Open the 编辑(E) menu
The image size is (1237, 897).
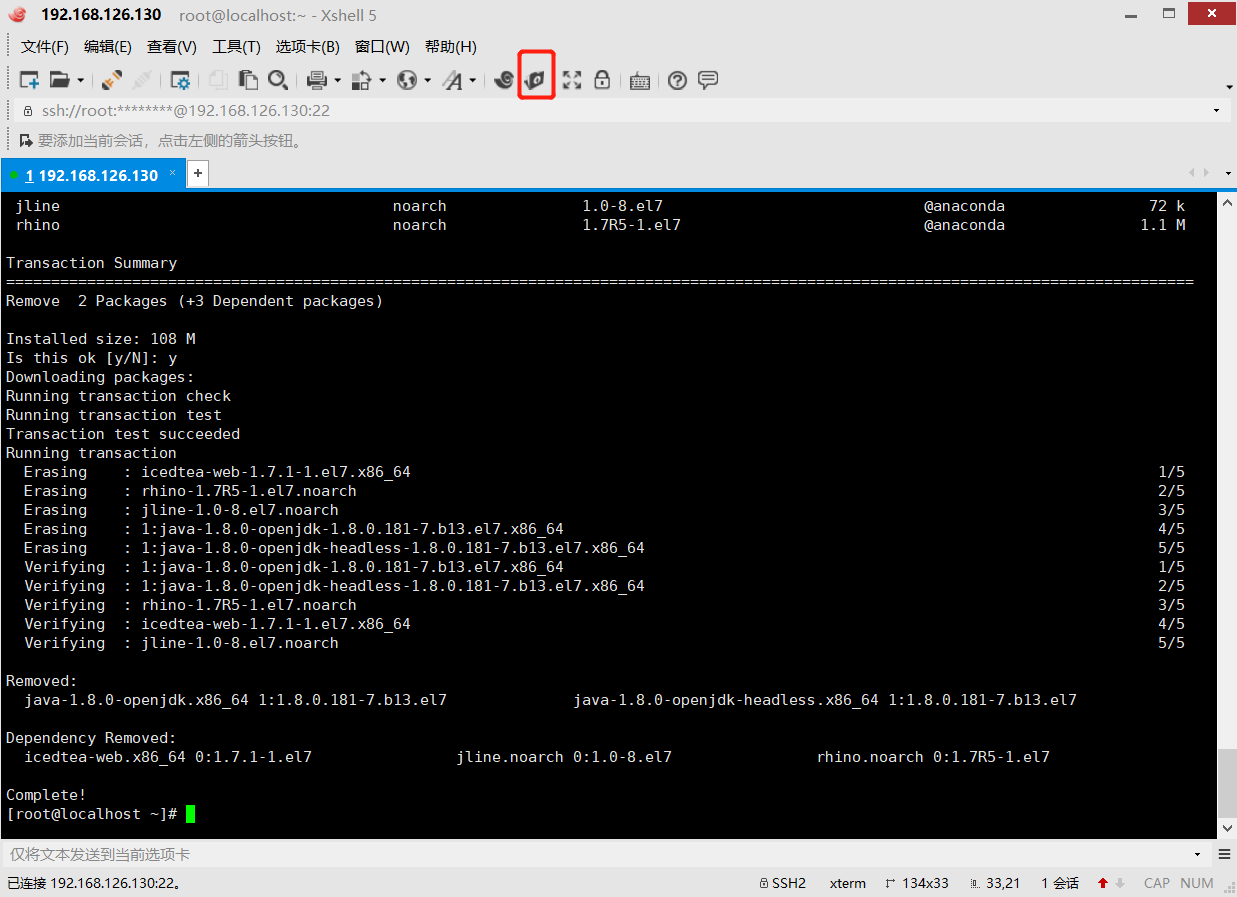tap(108, 47)
